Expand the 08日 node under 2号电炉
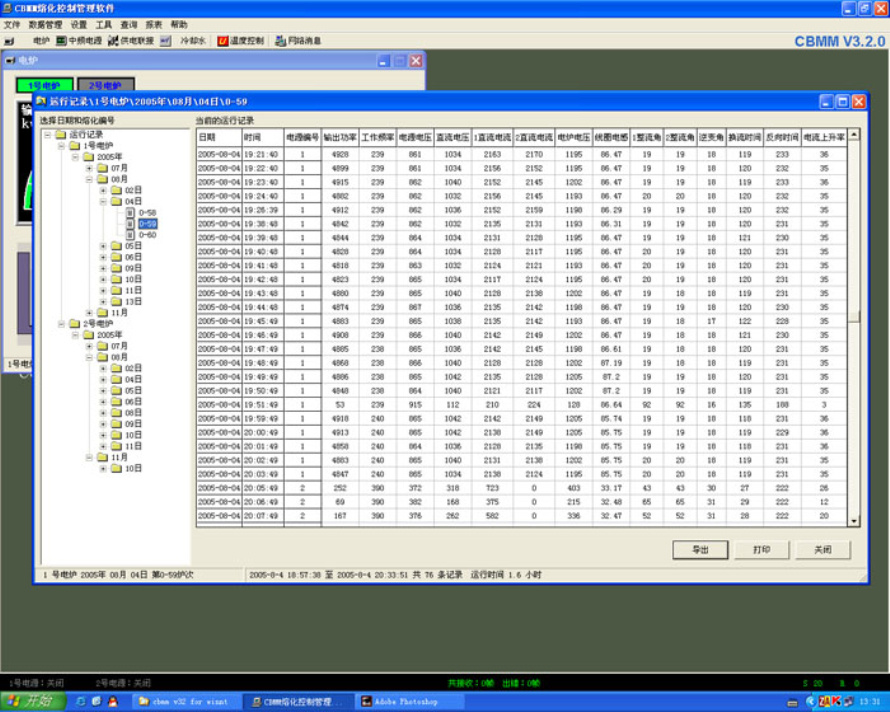 [103, 413]
